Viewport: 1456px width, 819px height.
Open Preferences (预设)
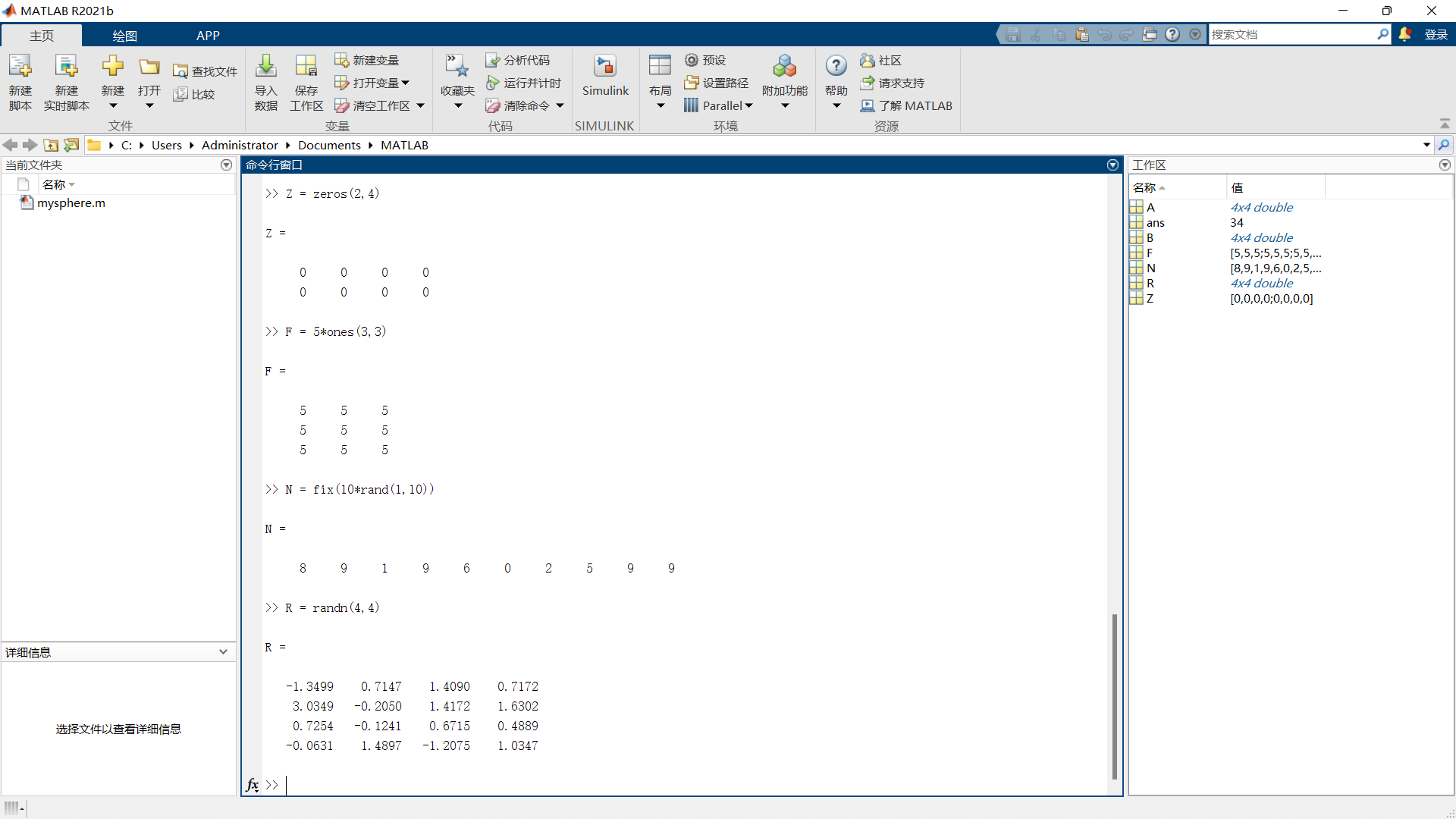[x=705, y=60]
